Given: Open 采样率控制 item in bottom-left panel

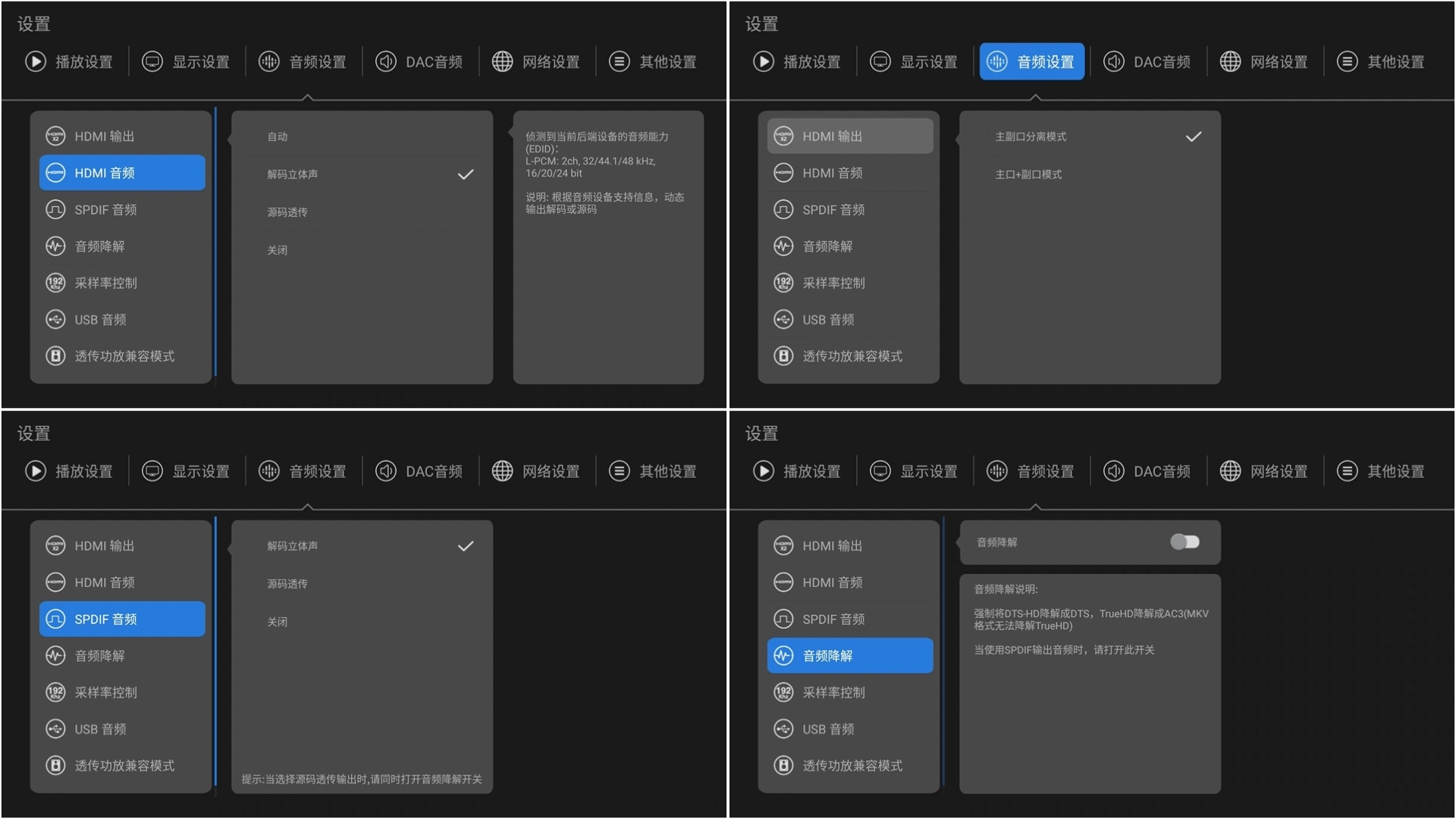Looking at the screenshot, I should [122, 692].
